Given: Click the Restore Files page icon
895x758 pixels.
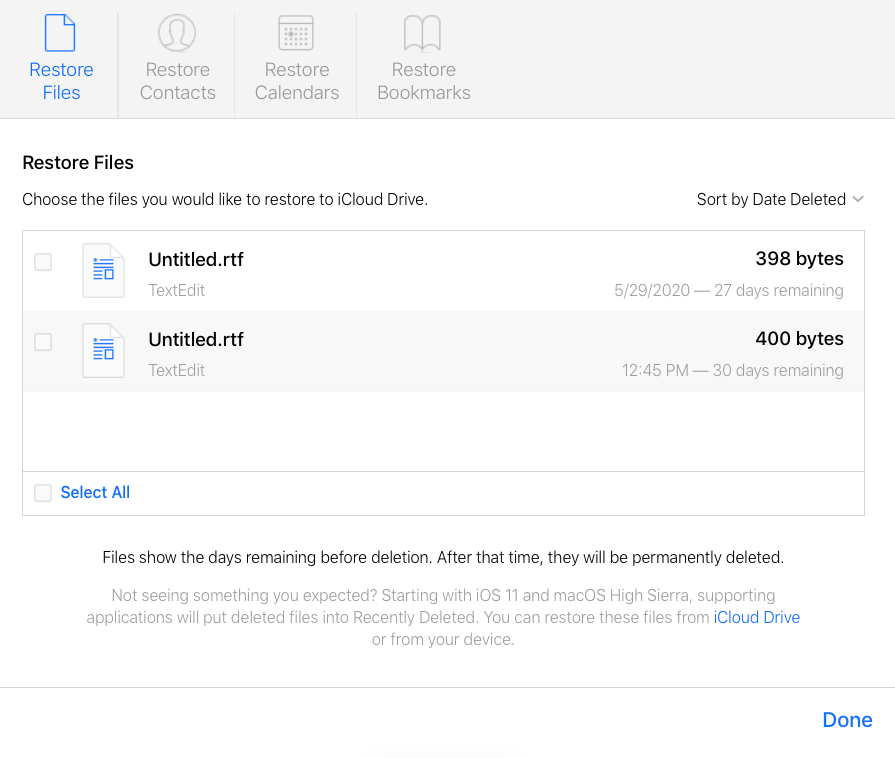Looking at the screenshot, I should 61,33.
